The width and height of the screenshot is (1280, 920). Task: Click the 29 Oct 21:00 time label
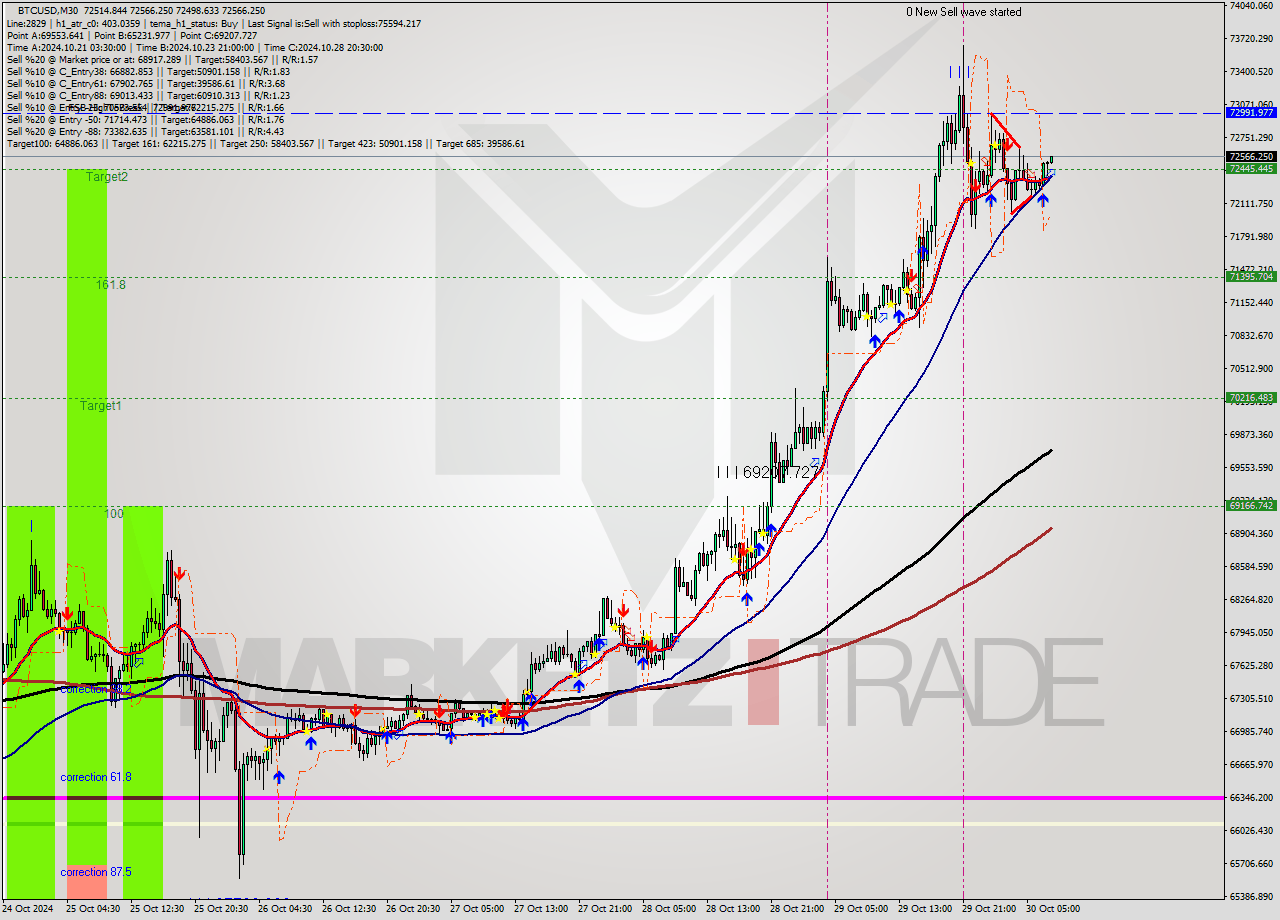(x=988, y=909)
